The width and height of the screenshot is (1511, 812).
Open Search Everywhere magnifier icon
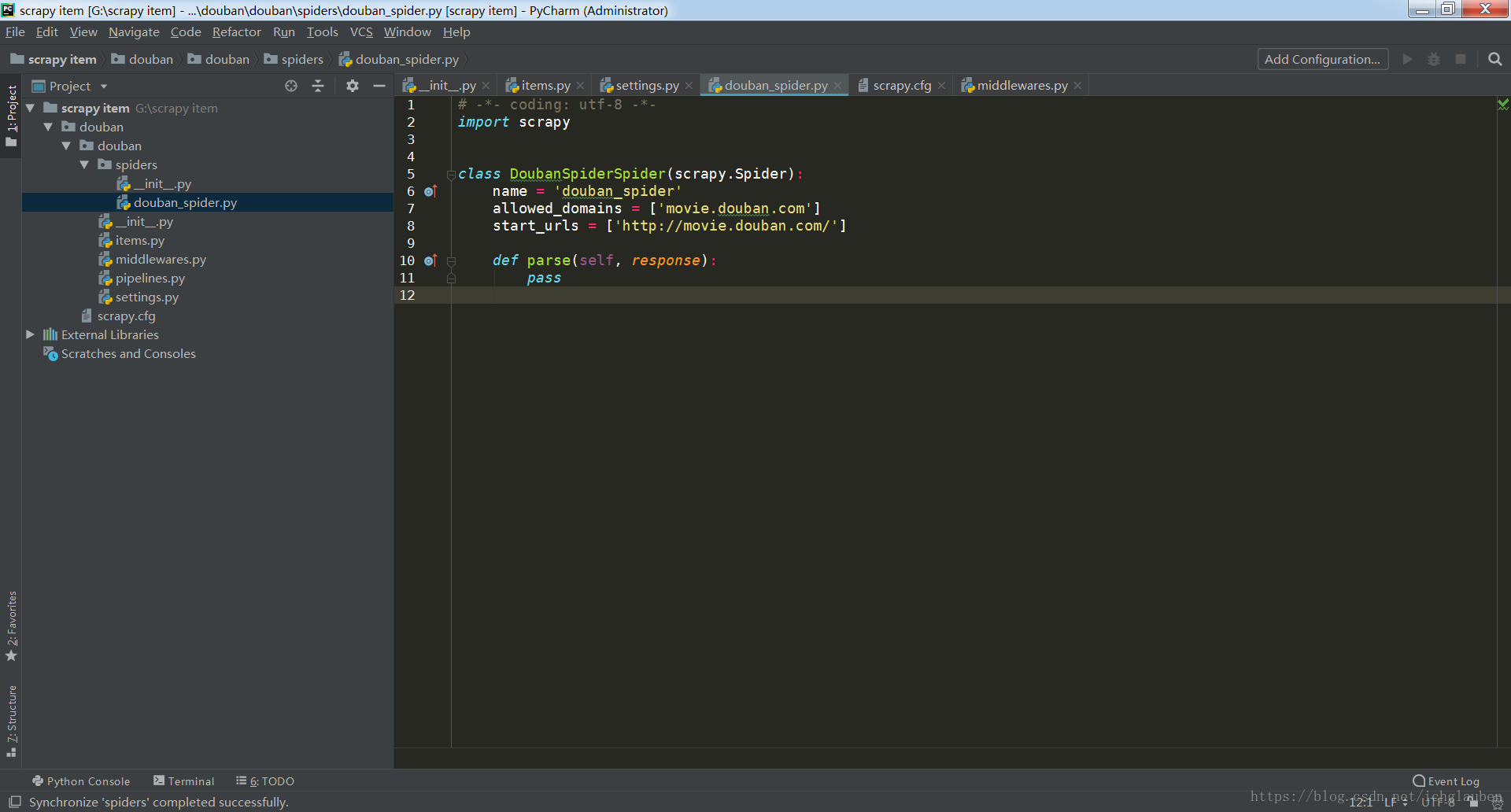point(1495,59)
